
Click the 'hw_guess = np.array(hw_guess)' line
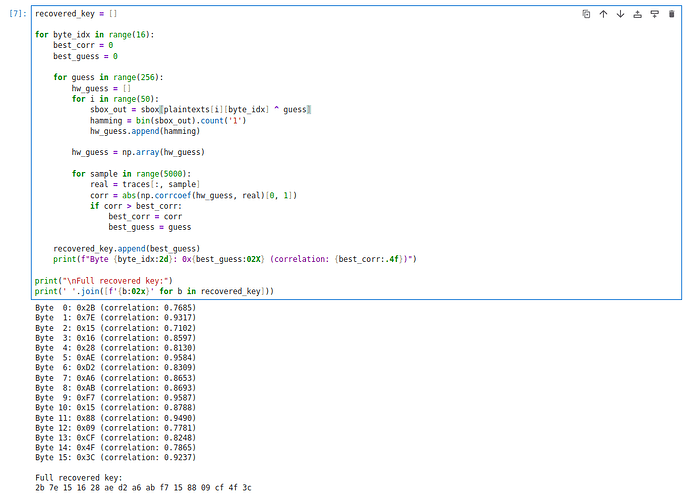coord(138,152)
